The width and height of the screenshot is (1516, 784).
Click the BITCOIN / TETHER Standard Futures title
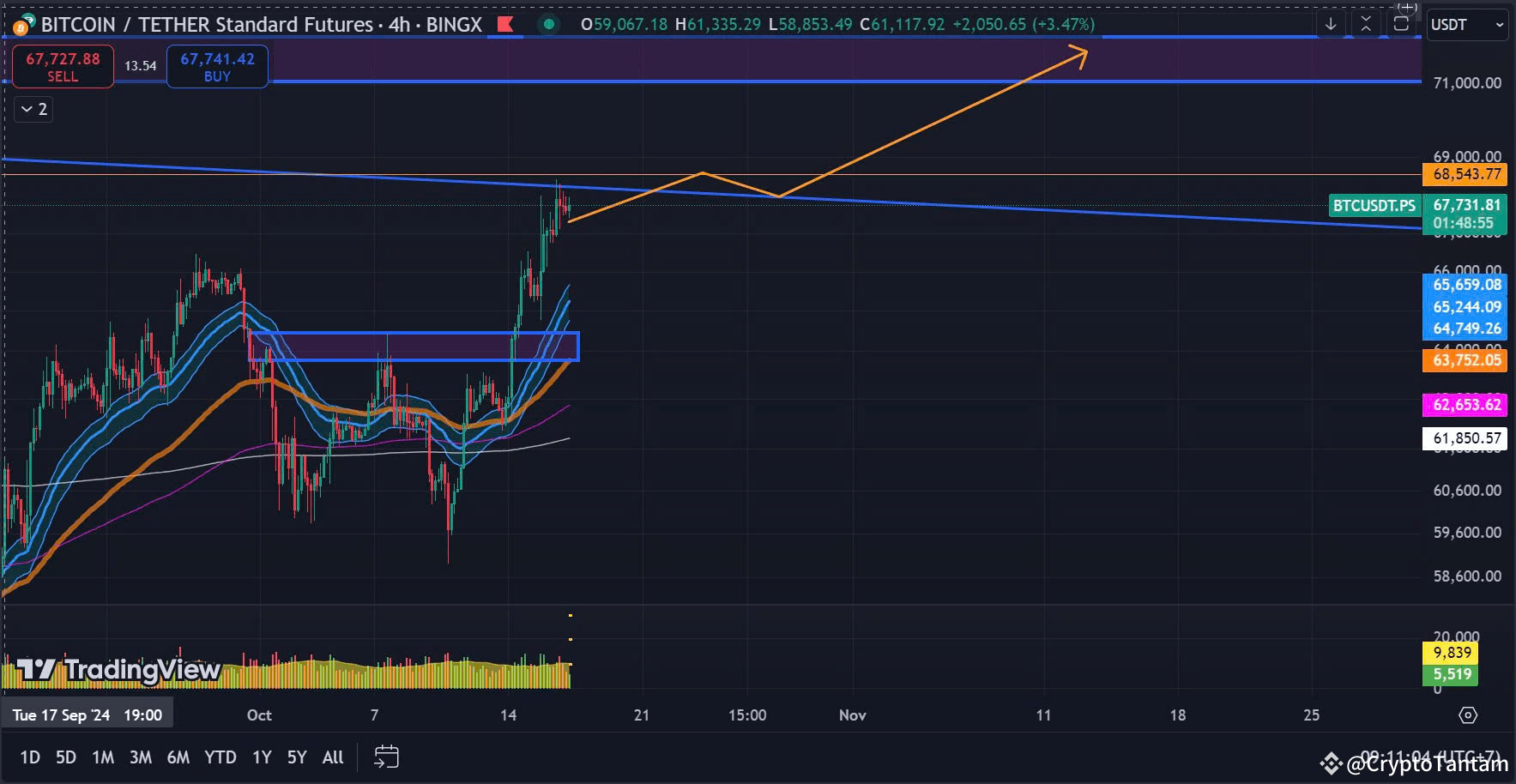coord(262,24)
